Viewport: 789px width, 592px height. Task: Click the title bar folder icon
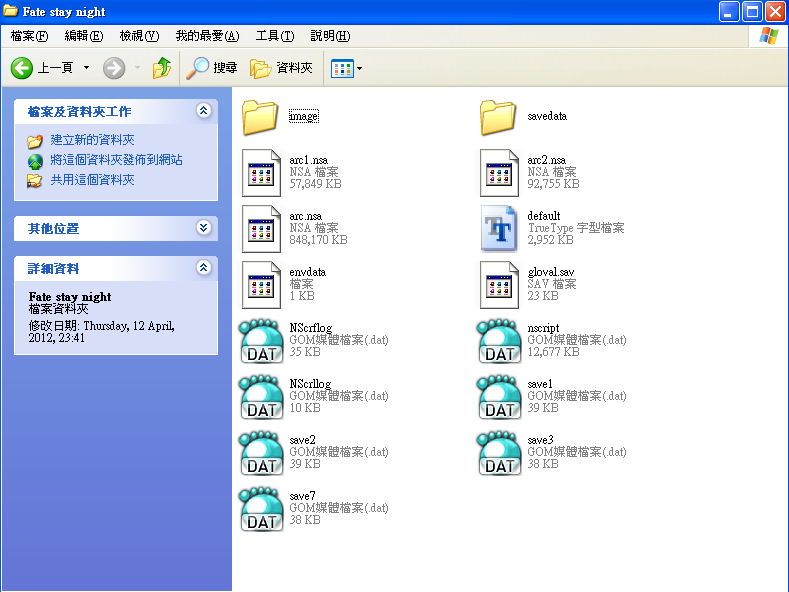(11, 11)
